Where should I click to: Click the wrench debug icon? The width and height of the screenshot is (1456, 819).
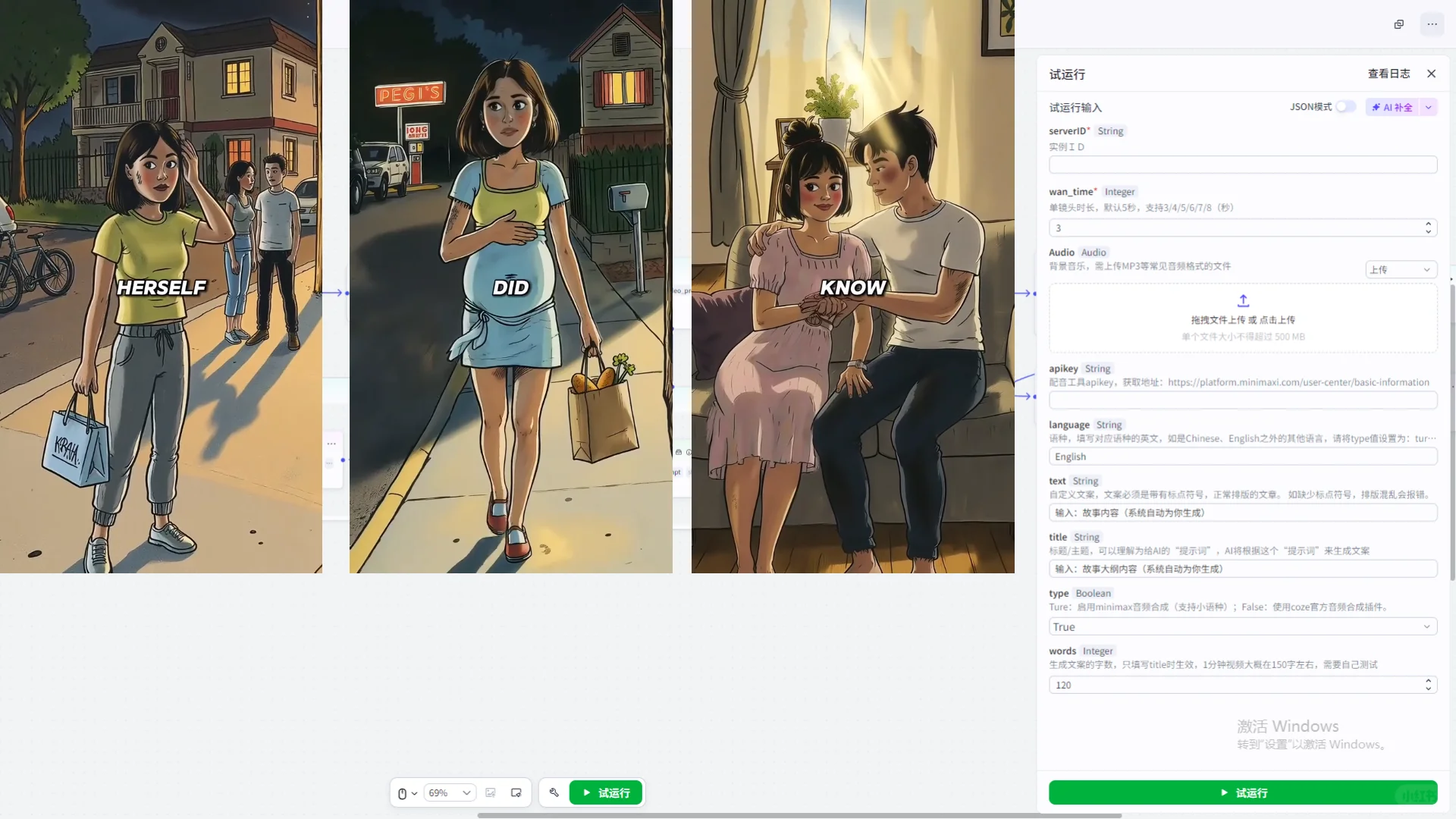click(x=554, y=792)
